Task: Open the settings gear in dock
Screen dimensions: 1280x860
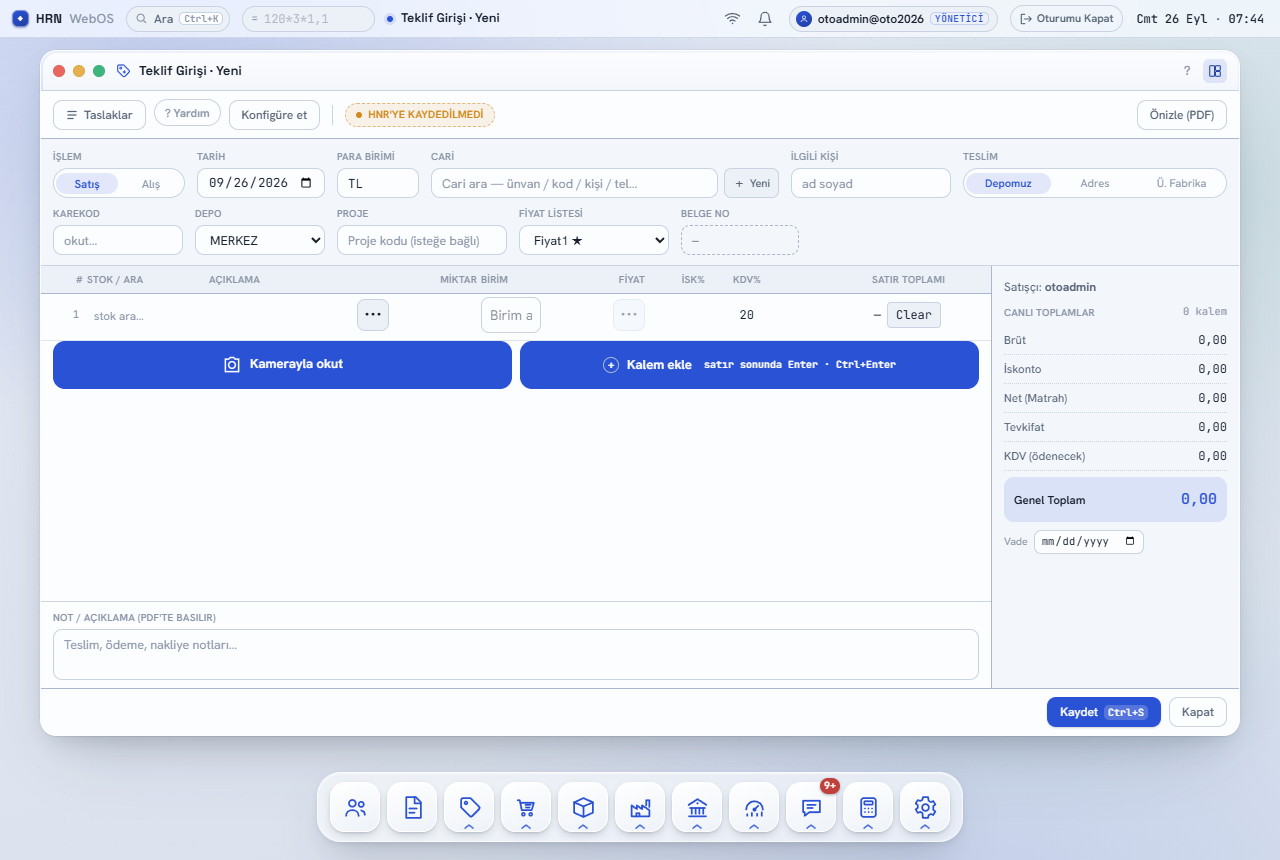Action: tap(925, 807)
